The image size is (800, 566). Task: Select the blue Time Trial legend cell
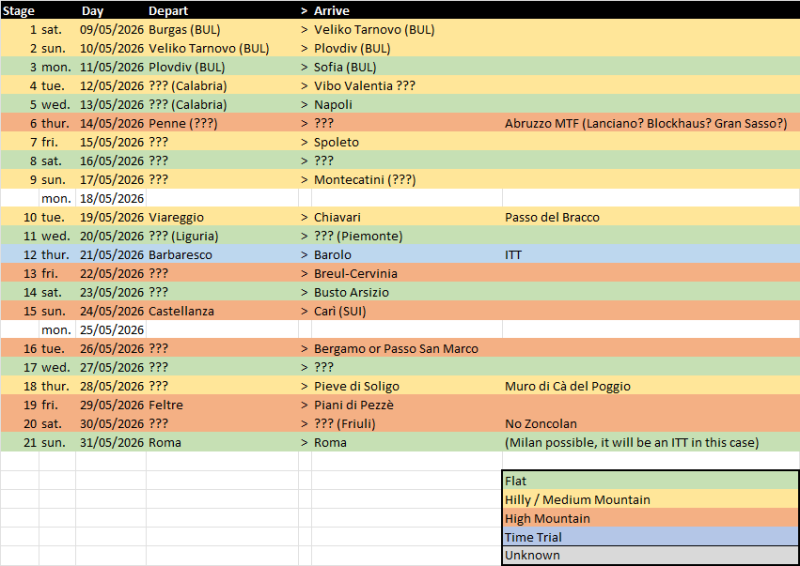pos(649,537)
